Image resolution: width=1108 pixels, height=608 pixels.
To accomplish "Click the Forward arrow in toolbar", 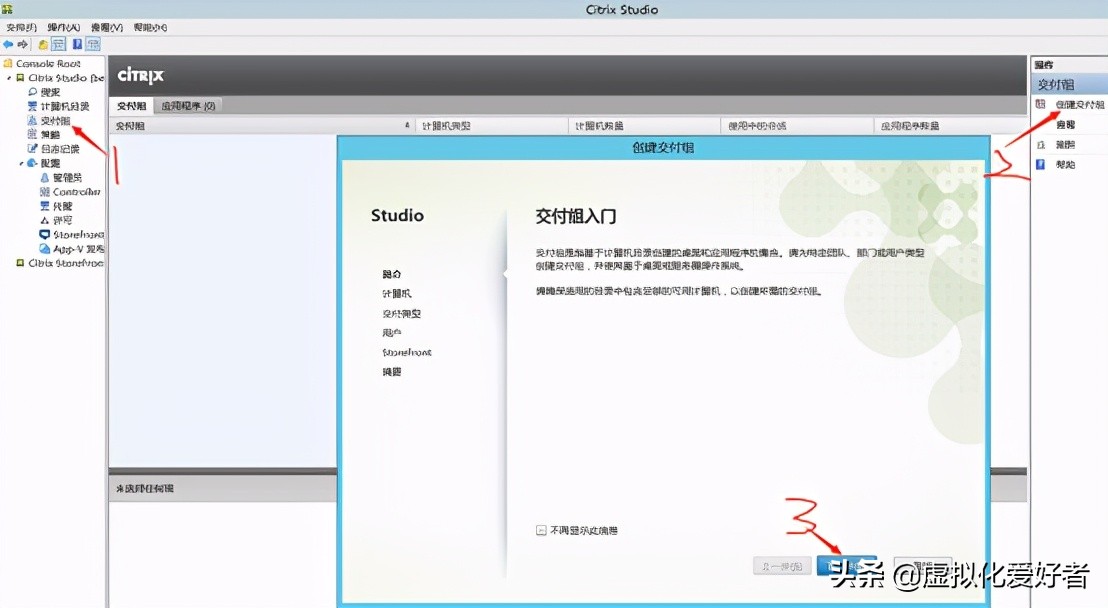I will tap(23, 44).
